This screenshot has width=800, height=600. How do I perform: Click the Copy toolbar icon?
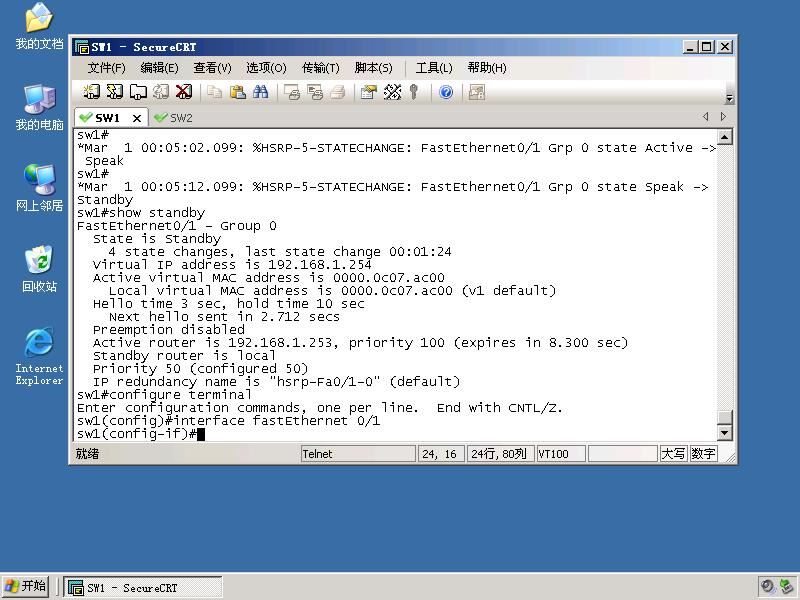(214, 92)
